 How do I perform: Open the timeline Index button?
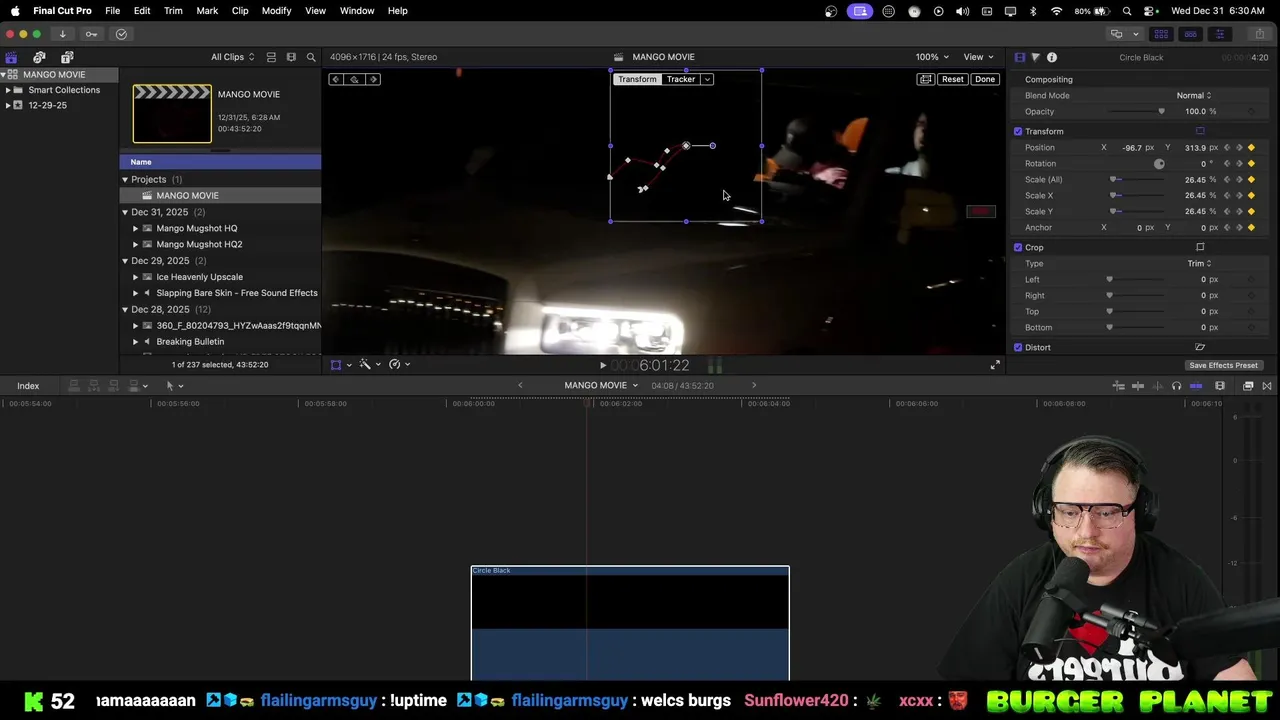click(28, 386)
